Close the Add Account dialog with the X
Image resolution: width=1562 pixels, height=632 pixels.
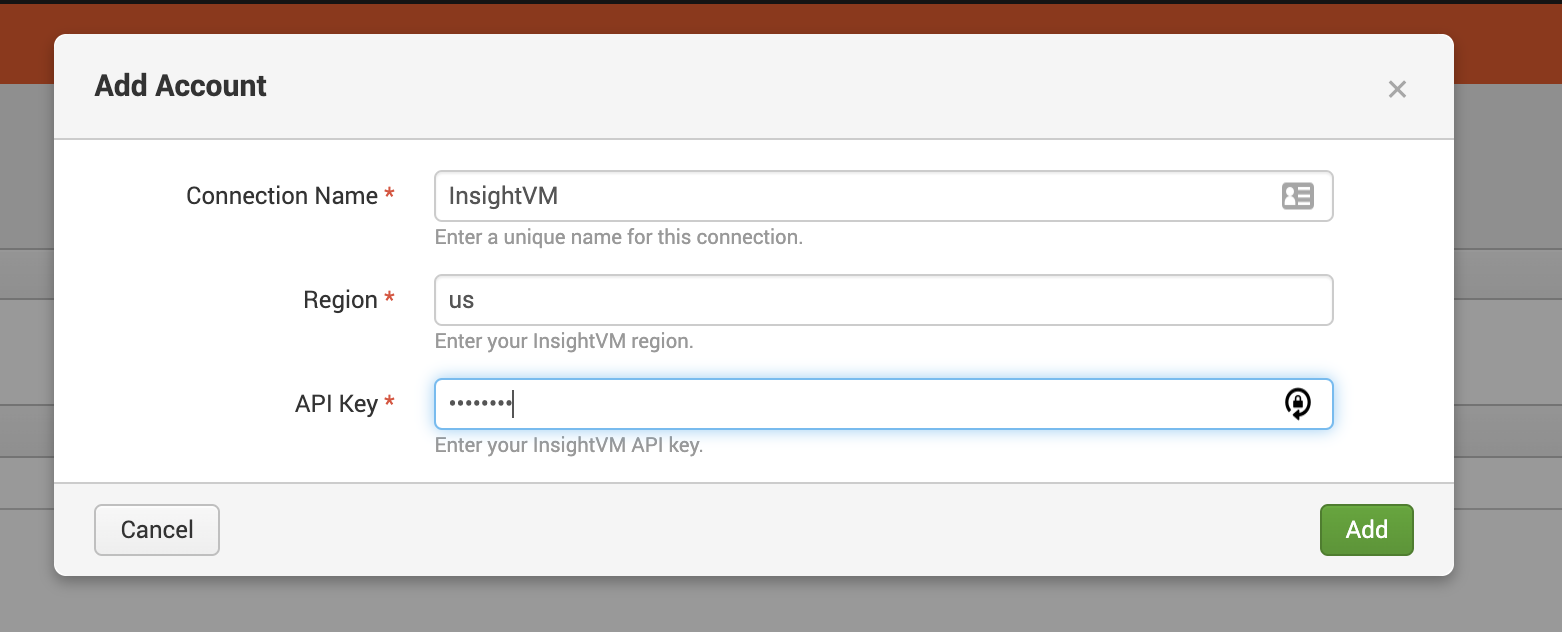(x=1397, y=89)
